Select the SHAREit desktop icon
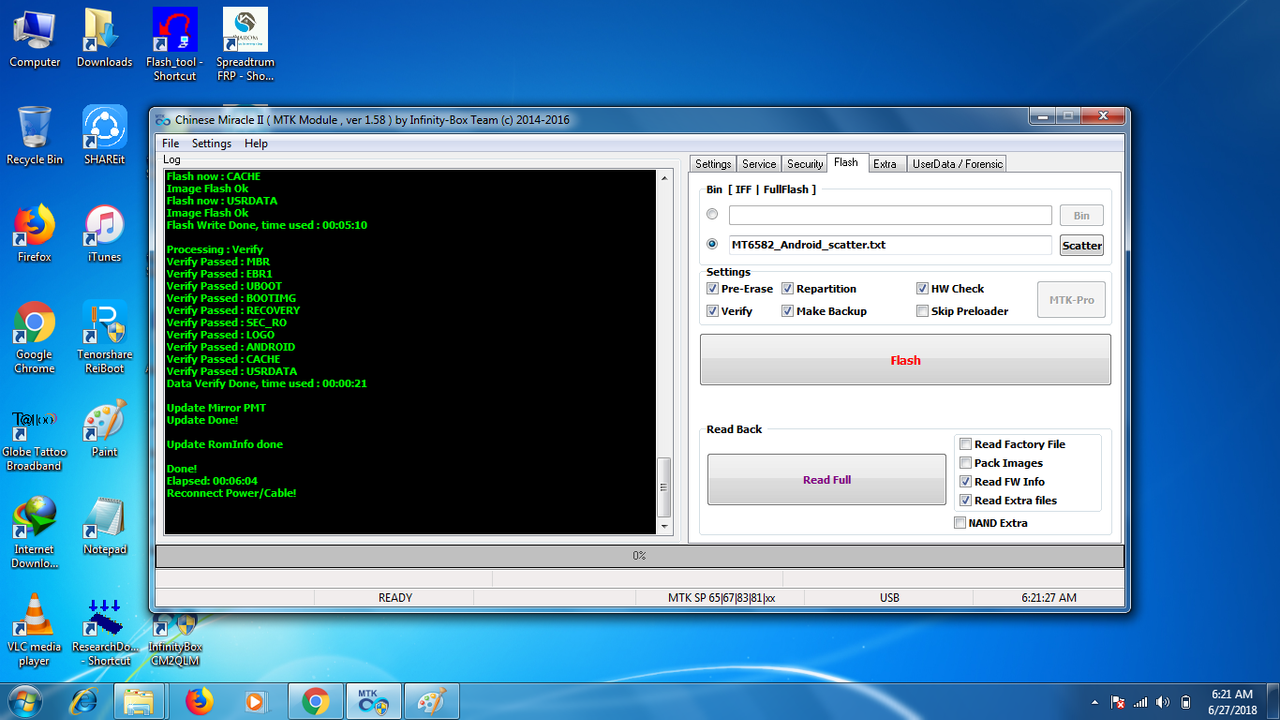The image size is (1280, 720). 104,136
